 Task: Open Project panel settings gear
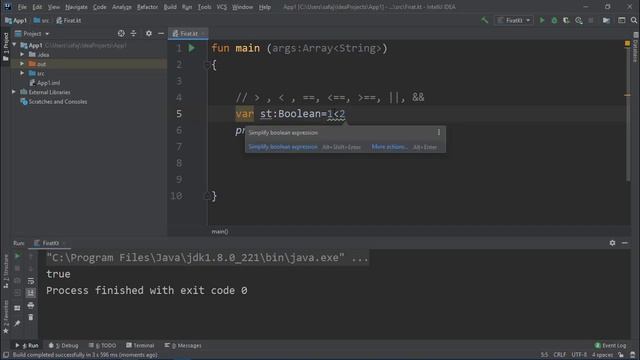point(149,33)
